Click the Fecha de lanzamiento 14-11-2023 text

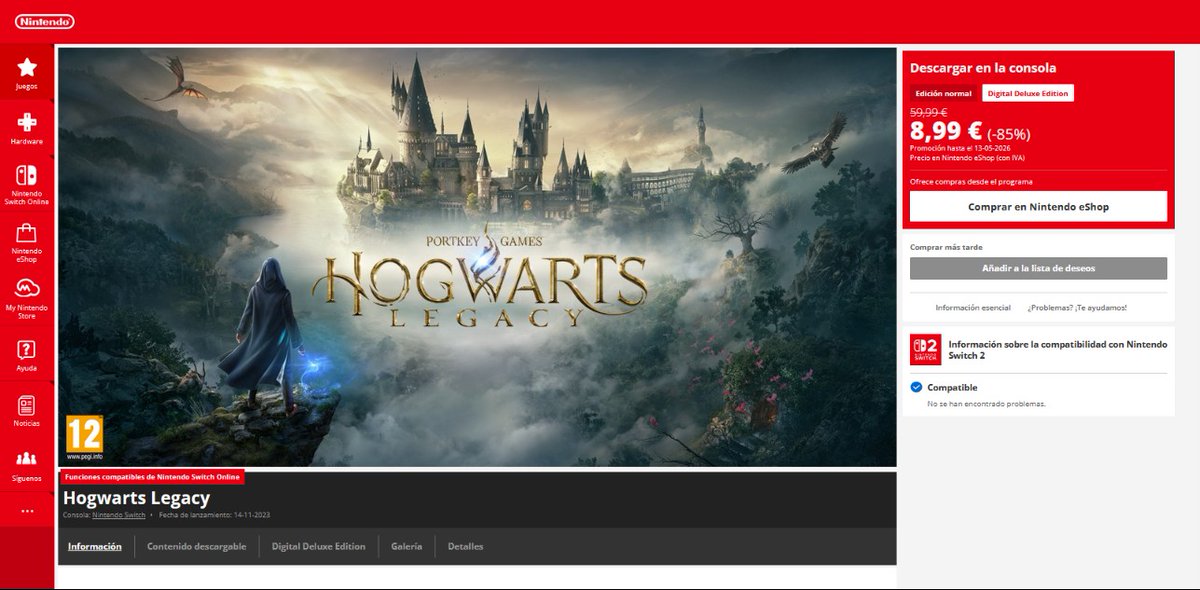pos(215,515)
